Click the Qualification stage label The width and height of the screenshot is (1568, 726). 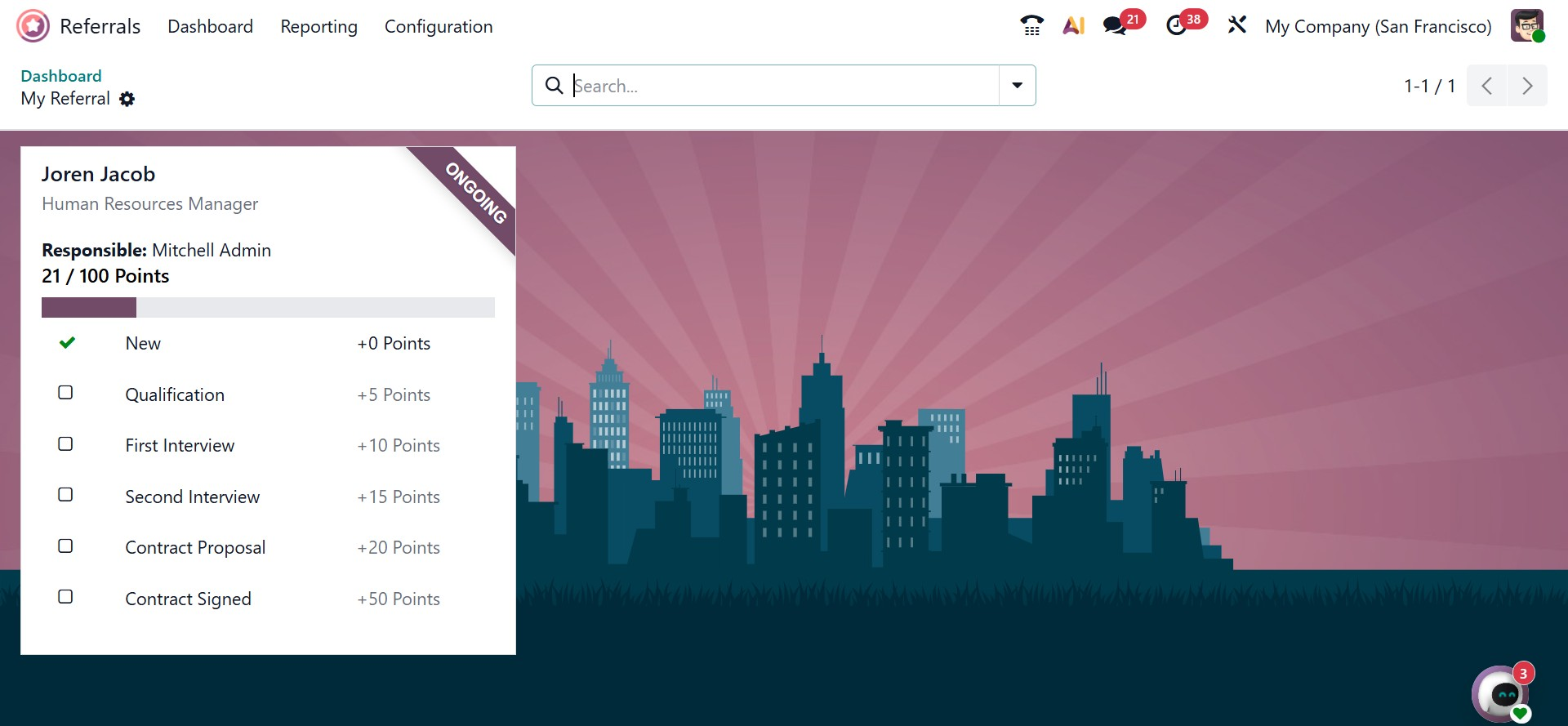175,395
